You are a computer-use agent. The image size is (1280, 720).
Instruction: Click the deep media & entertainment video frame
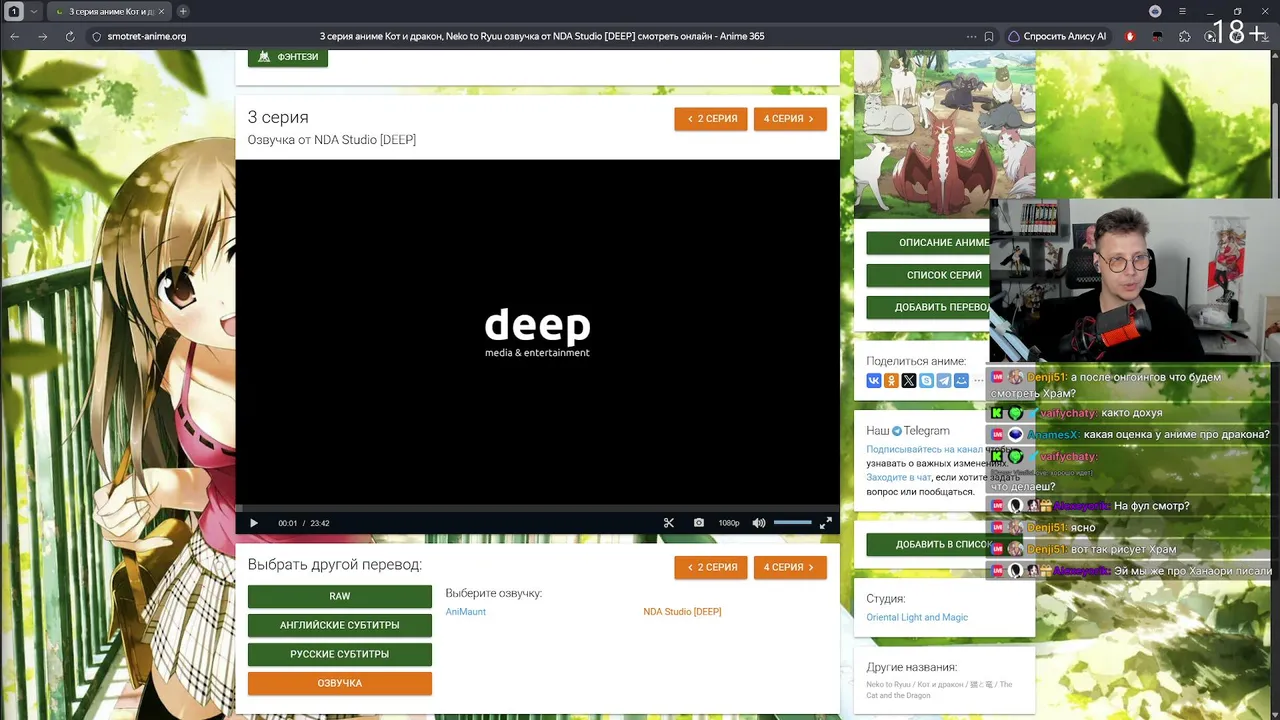538,332
